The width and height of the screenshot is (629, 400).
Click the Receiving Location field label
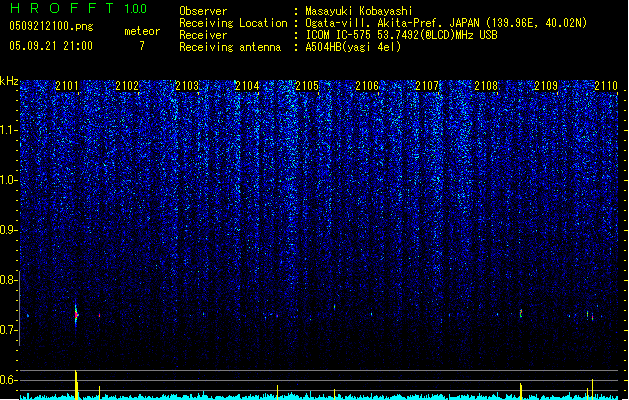pyautogui.click(x=233, y=23)
